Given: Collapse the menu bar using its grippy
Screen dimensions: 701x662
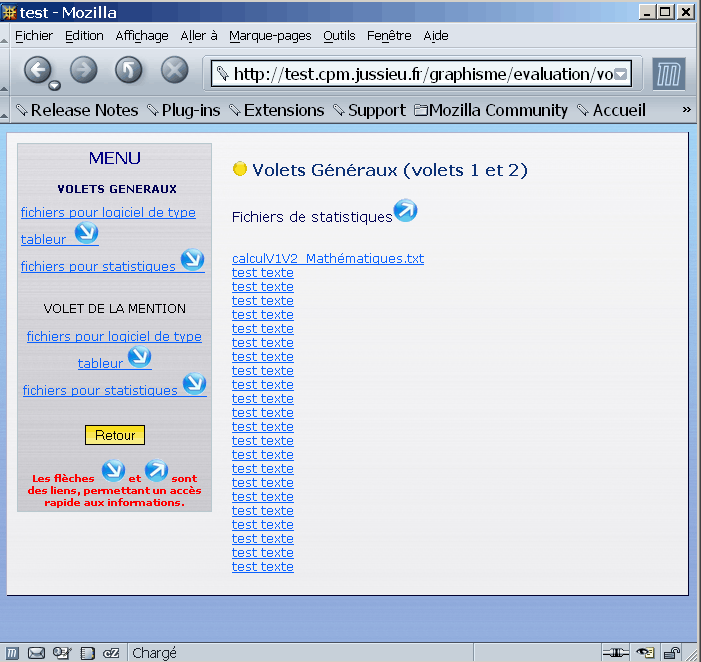Looking at the screenshot, I should pyautogui.click(x=4, y=34).
